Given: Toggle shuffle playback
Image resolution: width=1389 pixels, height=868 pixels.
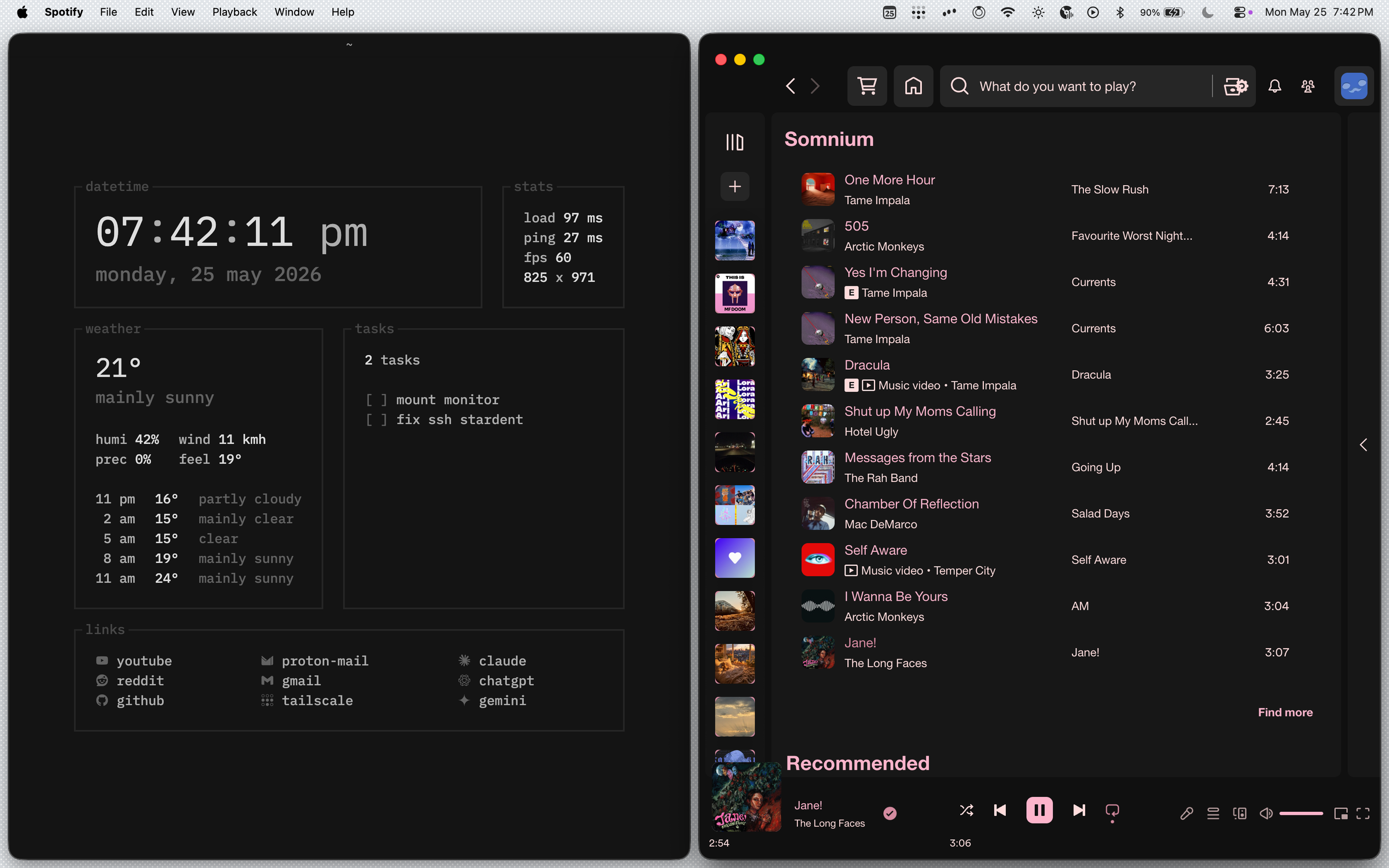Looking at the screenshot, I should click(966, 810).
